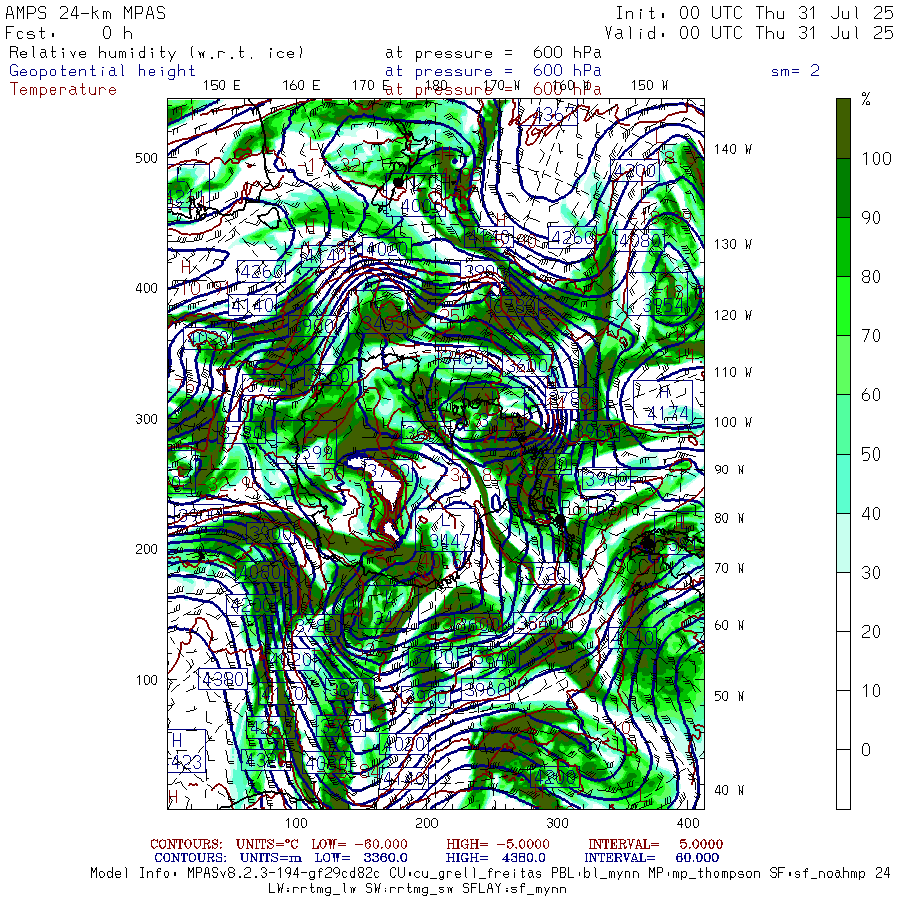Click the 'Fcst: 0 h' forecast hour text
900x900 pixels.
[x=69, y=33]
